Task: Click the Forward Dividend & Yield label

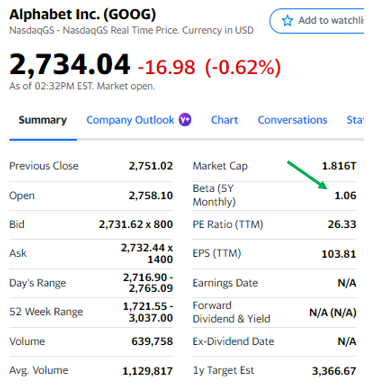Action: click(231, 312)
